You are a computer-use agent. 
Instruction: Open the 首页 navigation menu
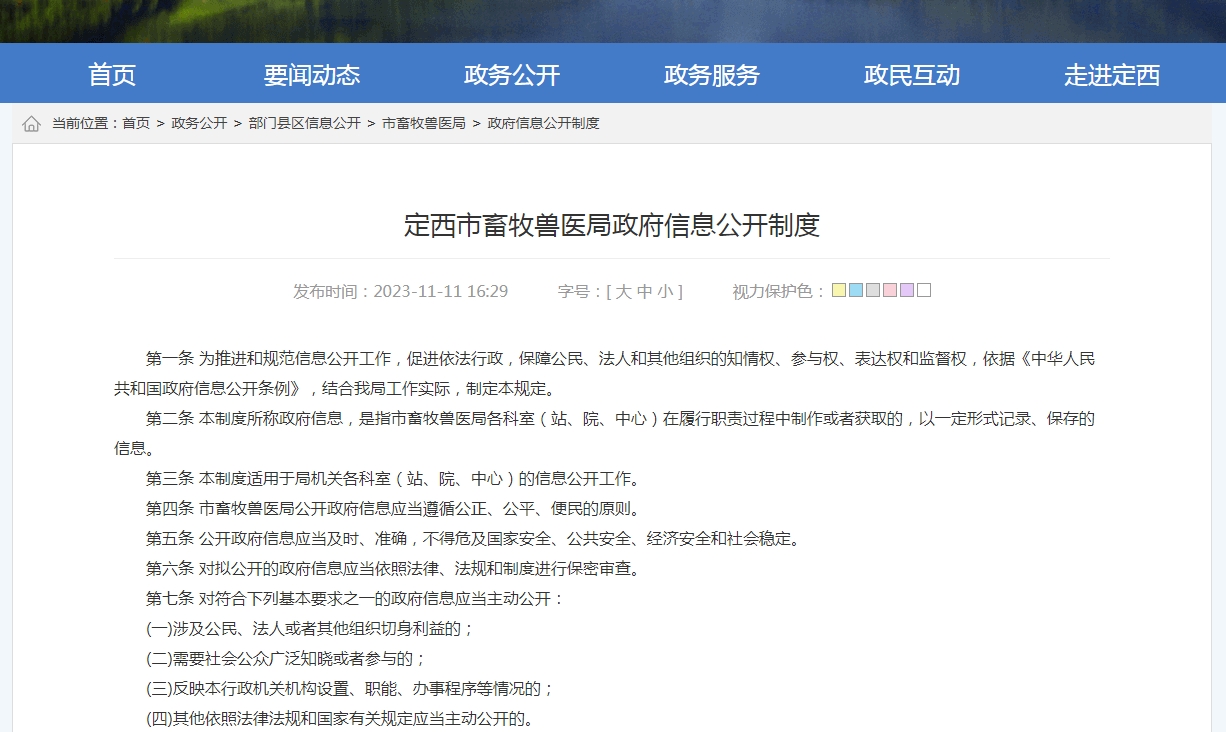coord(113,74)
